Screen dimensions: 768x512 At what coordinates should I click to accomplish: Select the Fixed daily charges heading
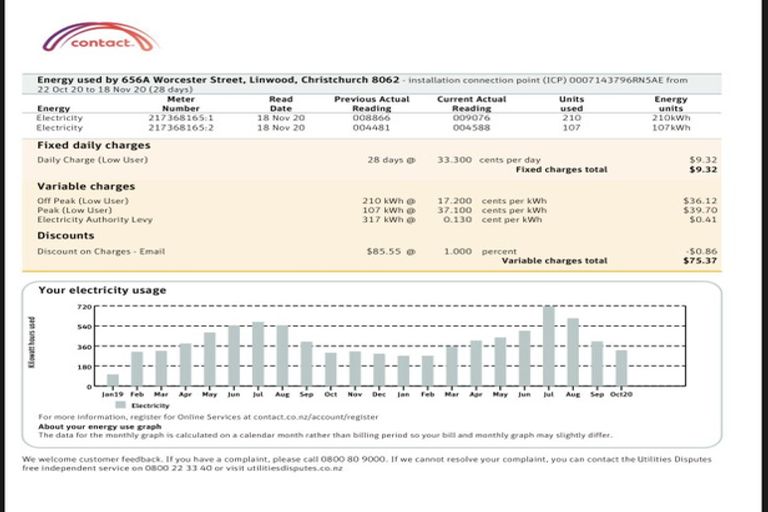coord(86,145)
